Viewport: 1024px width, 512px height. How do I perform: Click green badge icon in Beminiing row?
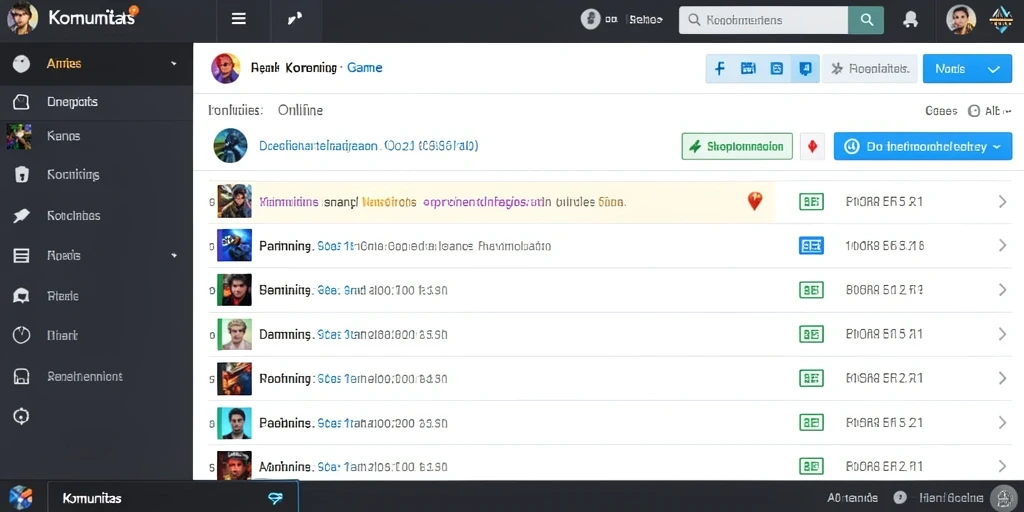click(811, 290)
